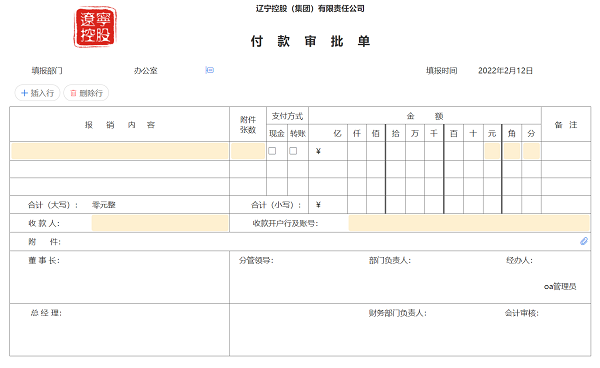Click the paperclip attachment upload icon
This screenshot has height=368, width=600.
pos(584,241)
